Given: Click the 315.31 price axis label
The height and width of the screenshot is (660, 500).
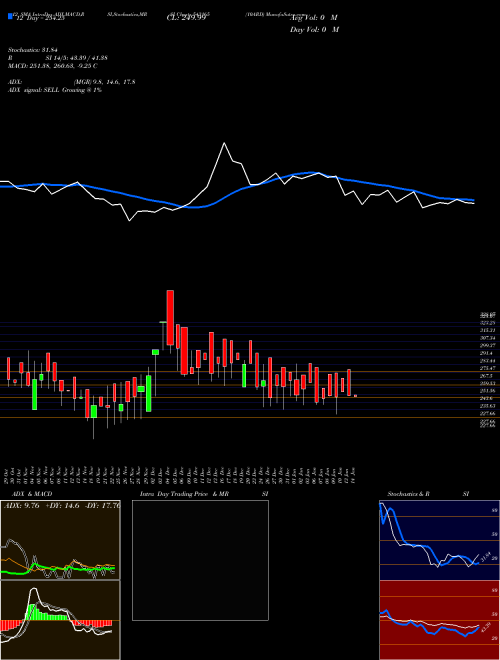Looking at the screenshot, I should (489, 330).
